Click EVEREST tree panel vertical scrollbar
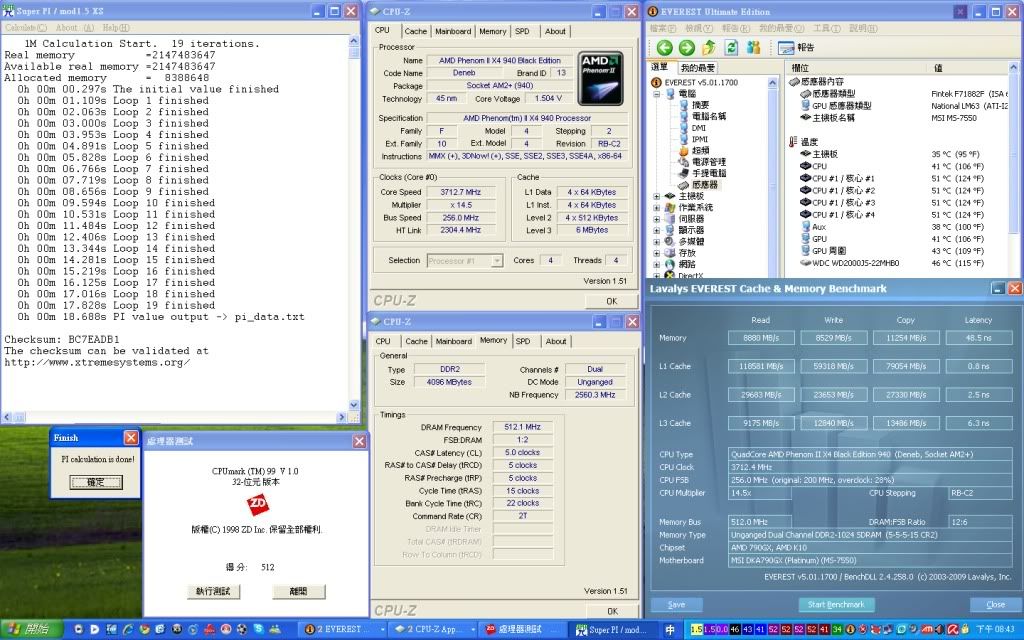The height and width of the screenshot is (640, 1024). click(x=773, y=178)
